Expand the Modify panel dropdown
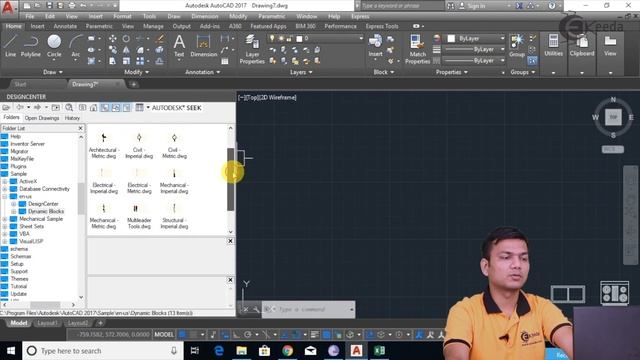640x360 pixels. pos(136,72)
